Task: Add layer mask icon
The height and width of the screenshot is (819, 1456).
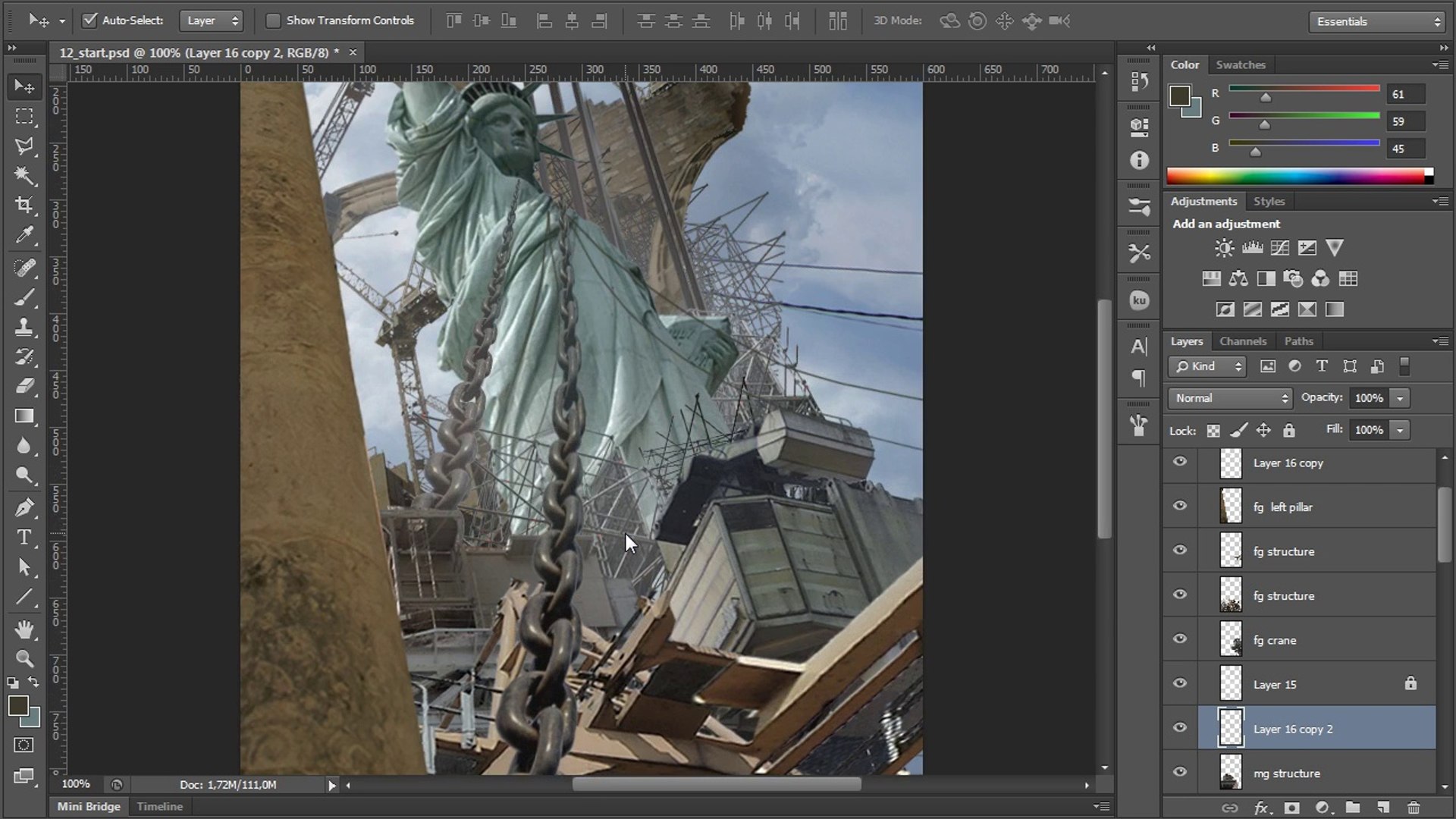Action: tap(1292, 808)
